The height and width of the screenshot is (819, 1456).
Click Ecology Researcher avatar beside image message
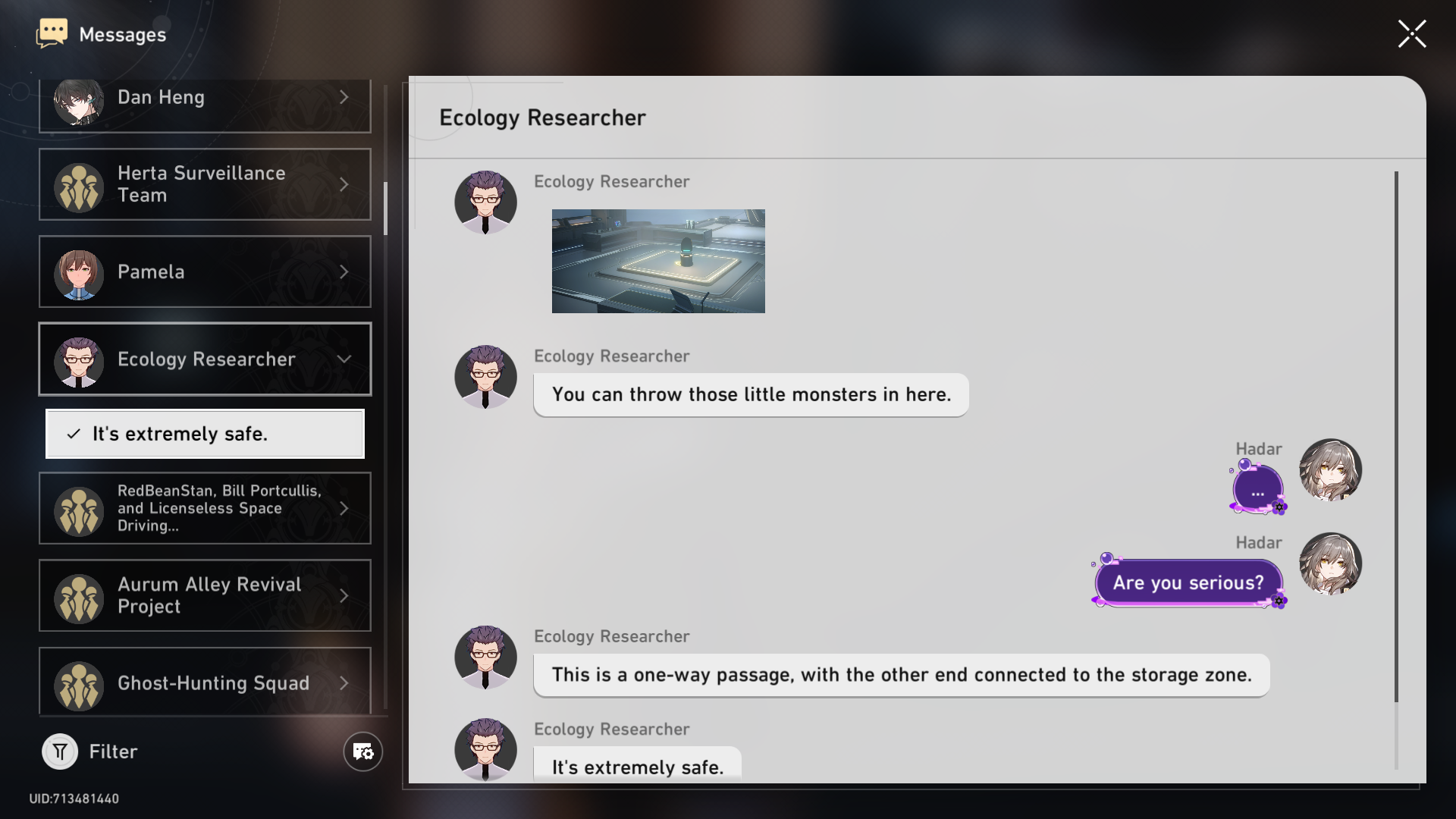485,202
